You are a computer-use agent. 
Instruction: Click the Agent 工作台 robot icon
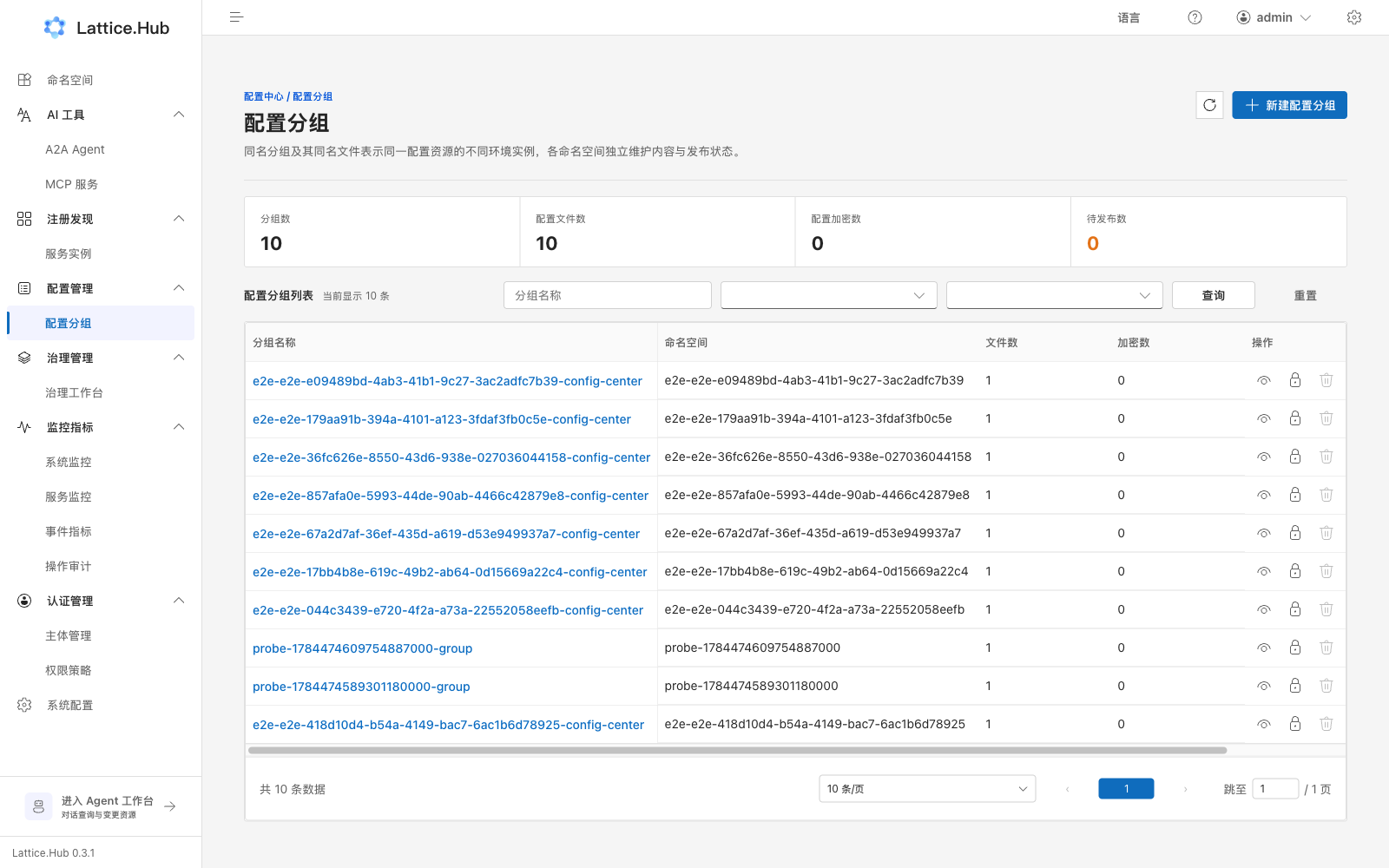pyautogui.click(x=38, y=806)
